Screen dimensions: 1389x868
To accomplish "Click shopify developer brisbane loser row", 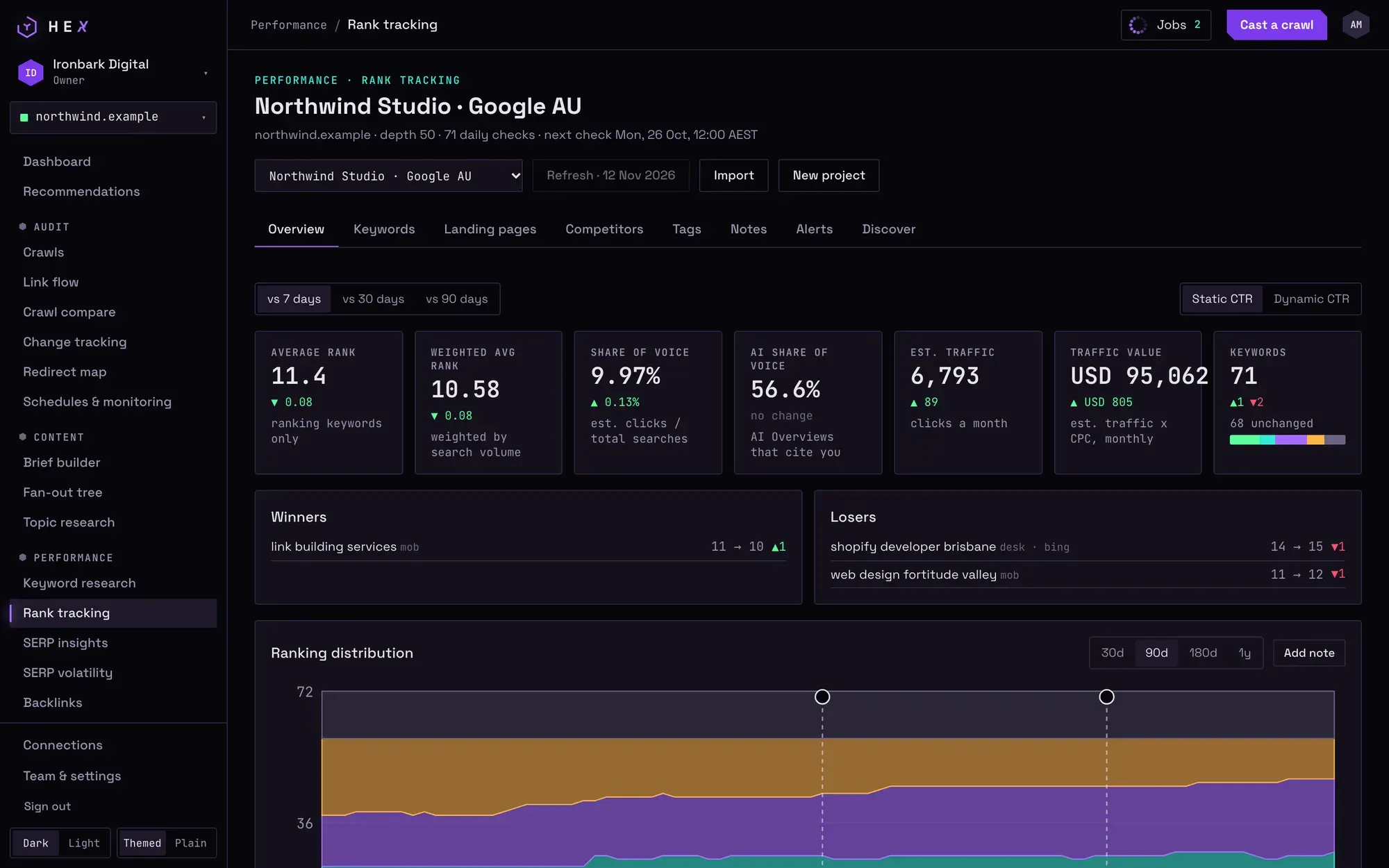I will 1087,547.
